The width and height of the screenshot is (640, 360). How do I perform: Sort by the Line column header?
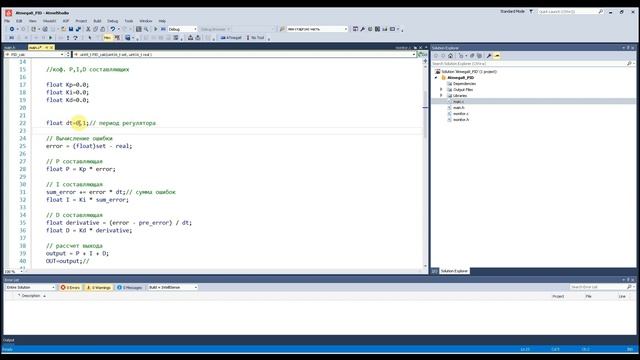(622, 296)
